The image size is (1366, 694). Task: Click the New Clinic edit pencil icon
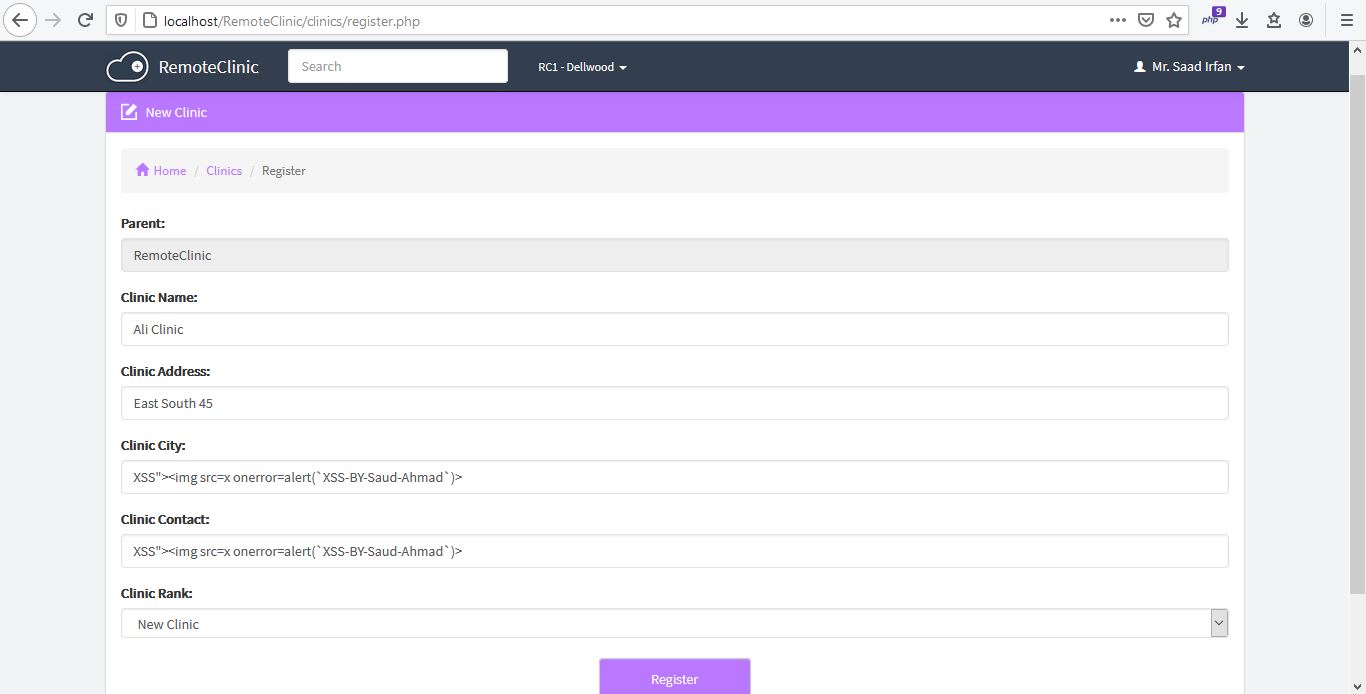(x=129, y=112)
